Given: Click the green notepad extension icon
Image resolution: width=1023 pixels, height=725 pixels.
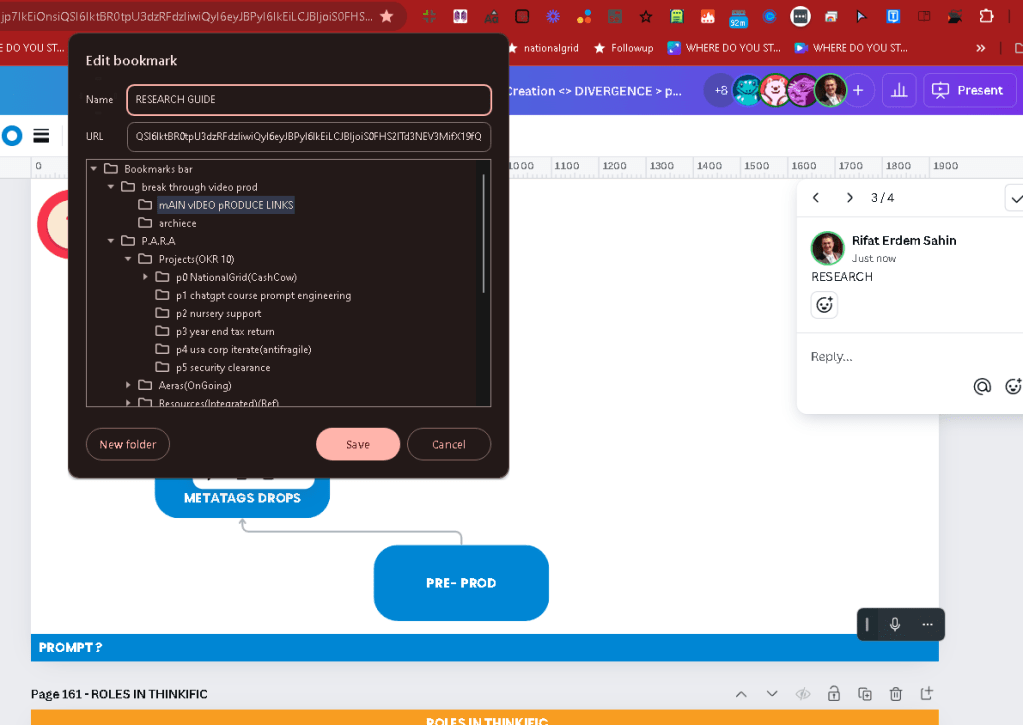Looking at the screenshot, I should 677,16.
